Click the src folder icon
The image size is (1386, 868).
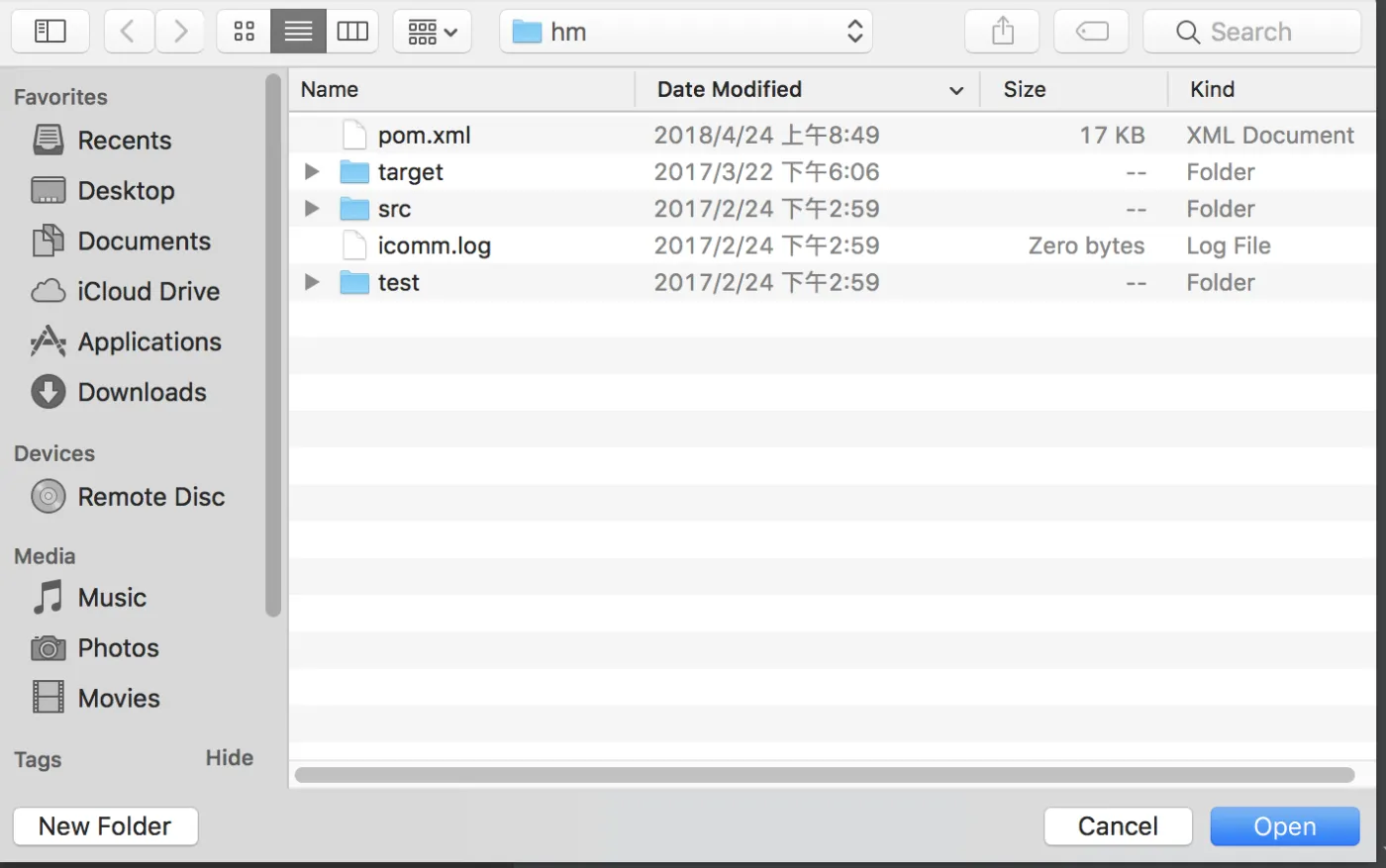pos(354,209)
